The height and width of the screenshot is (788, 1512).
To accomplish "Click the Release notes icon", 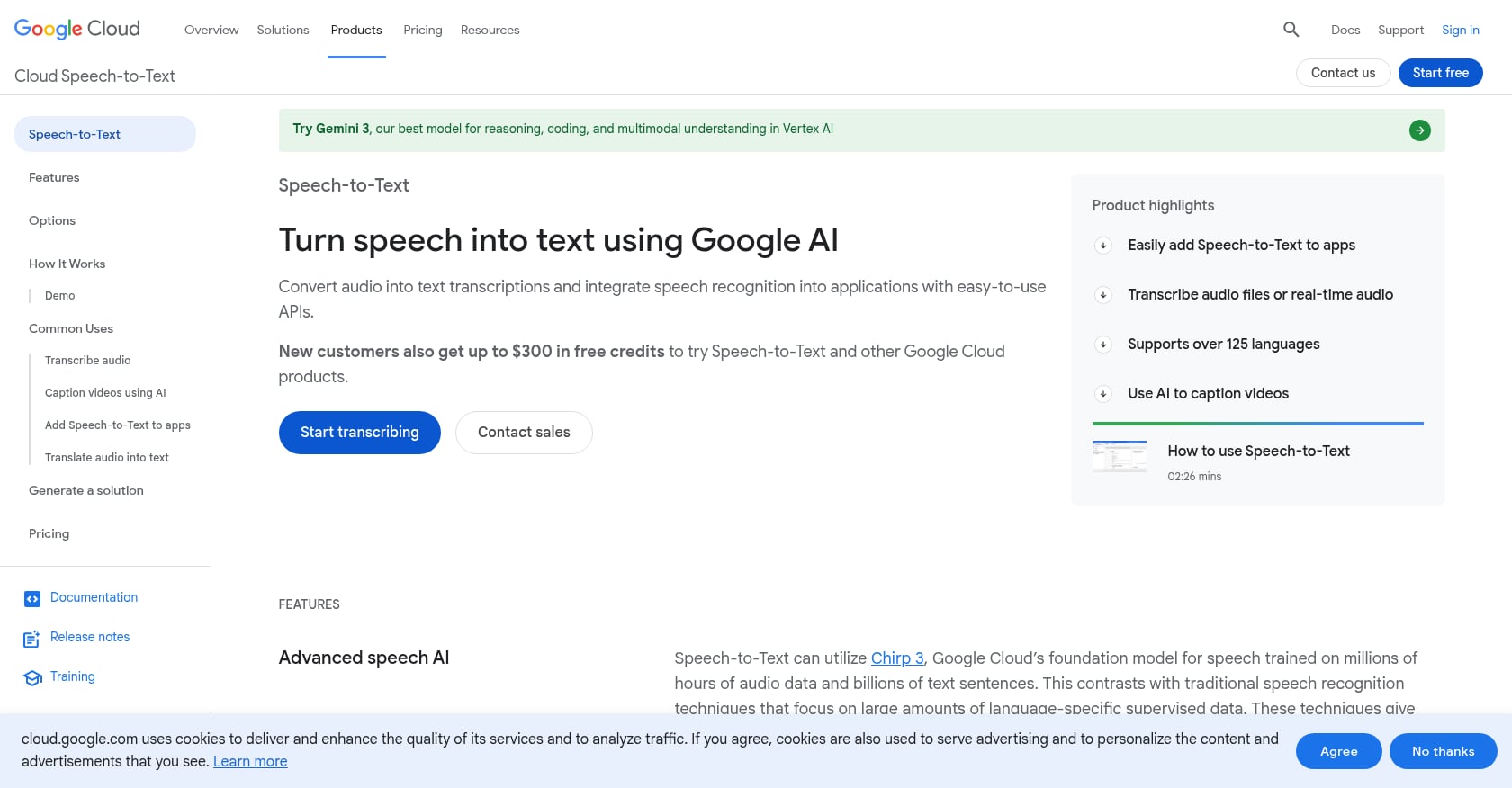I will [31, 639].
